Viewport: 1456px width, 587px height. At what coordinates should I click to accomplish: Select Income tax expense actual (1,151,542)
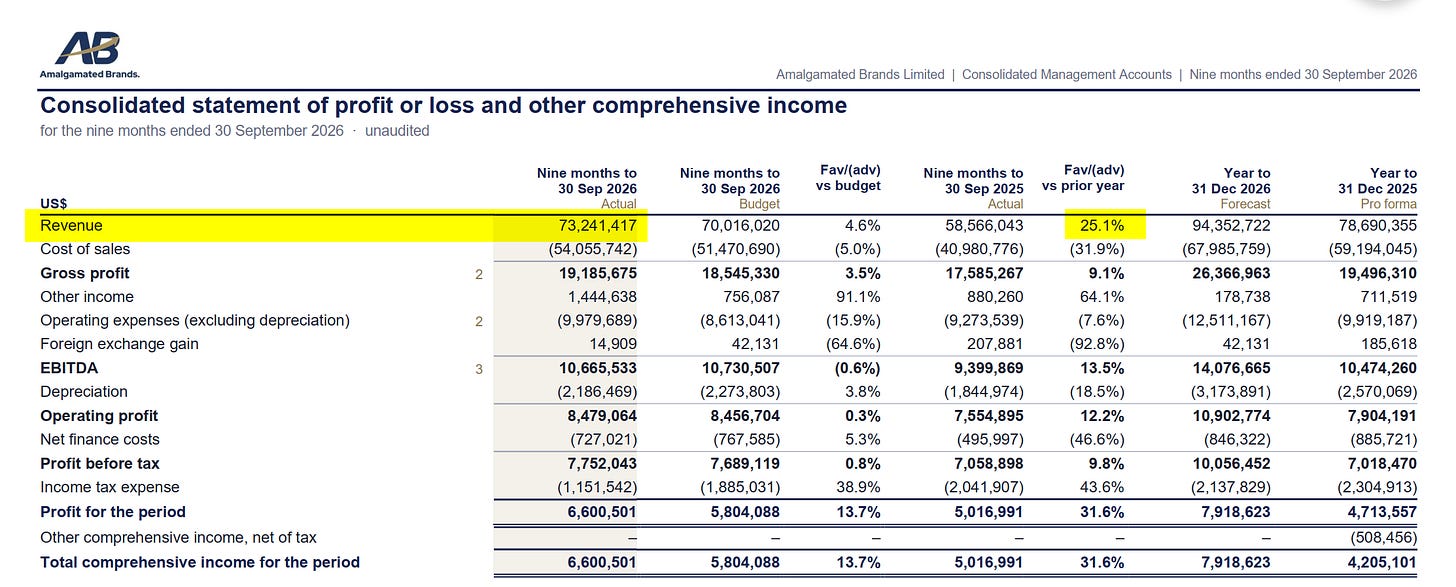(597, 487)
